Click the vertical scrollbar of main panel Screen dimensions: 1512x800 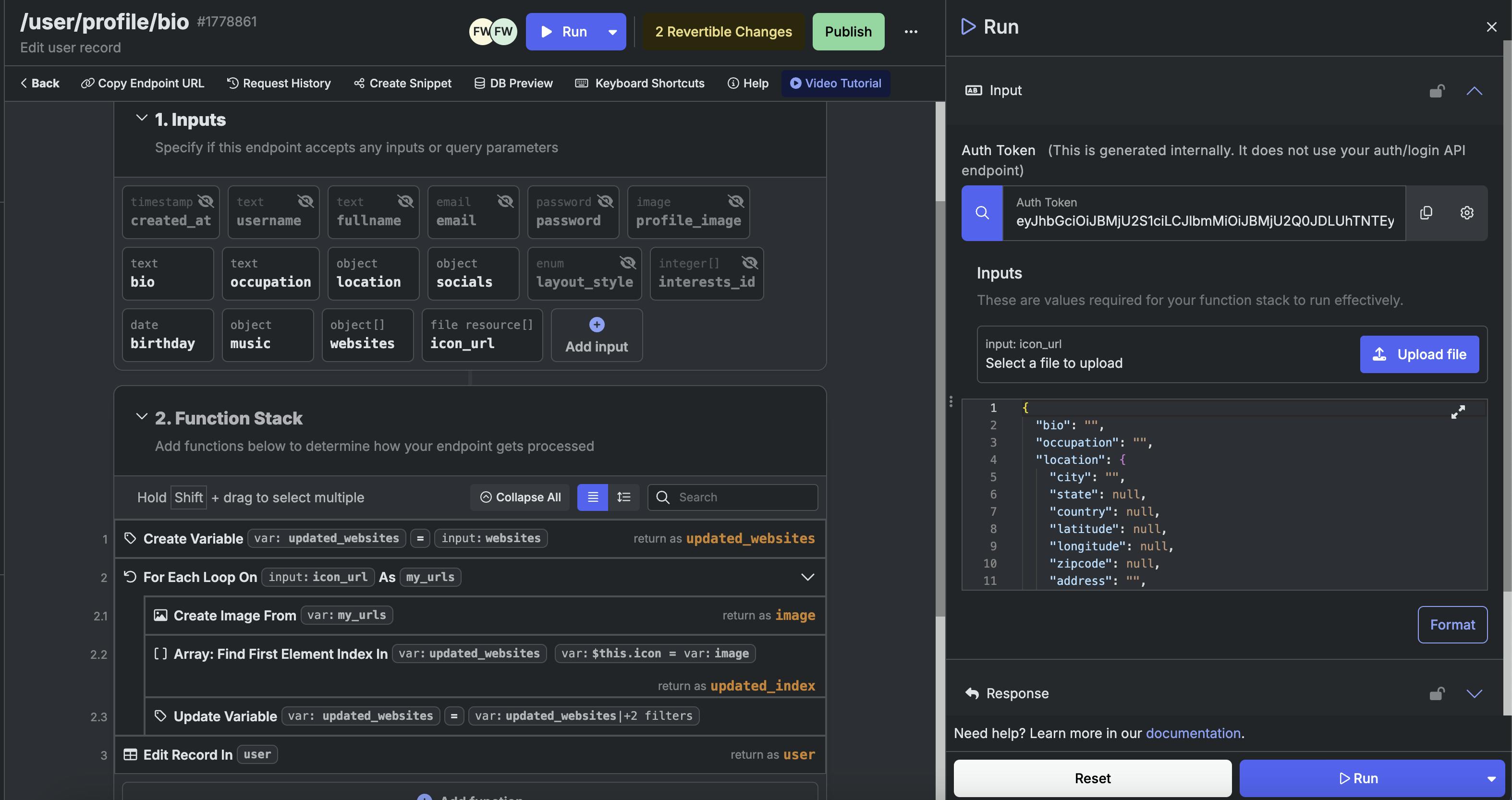(x=940, y=409)
